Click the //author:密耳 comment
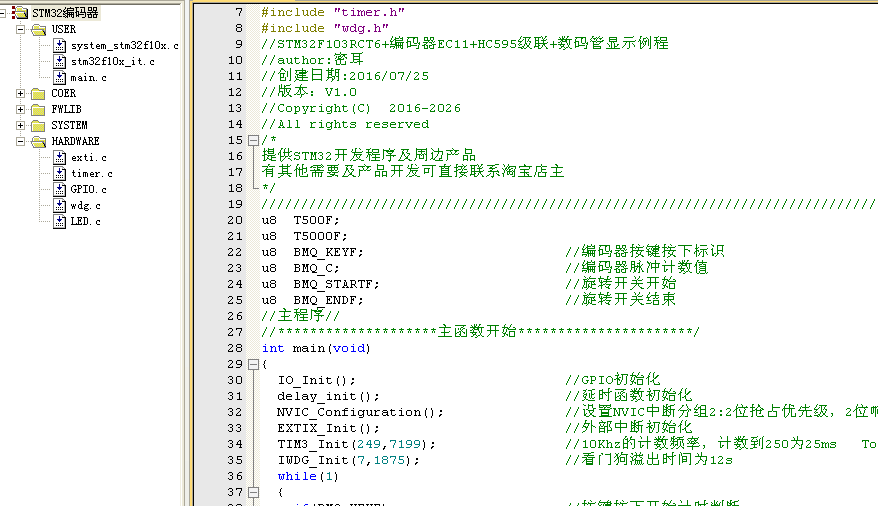The width and height of the screenshot is (878, 506). (312, 59)
